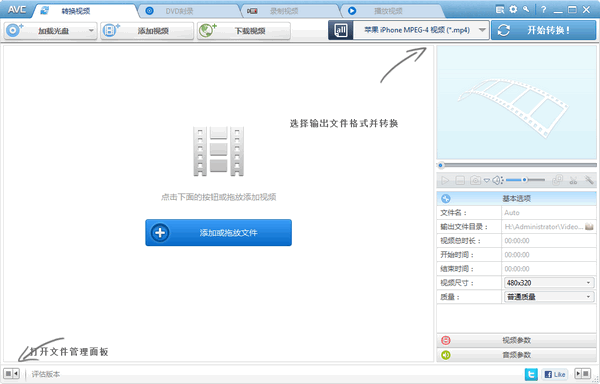Take a snapshot with the camera icon
Viewport: 600px width, 384px height.
[x=475, y=180]
